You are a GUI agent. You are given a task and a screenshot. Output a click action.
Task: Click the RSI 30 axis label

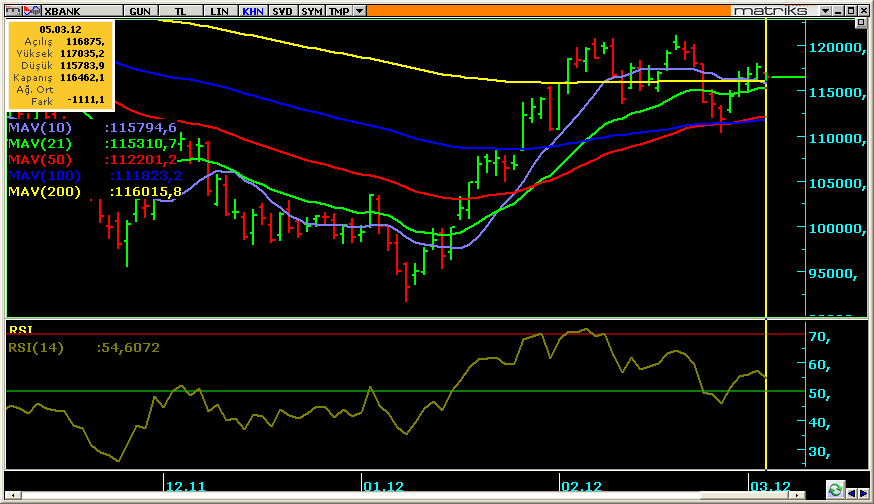820,452
